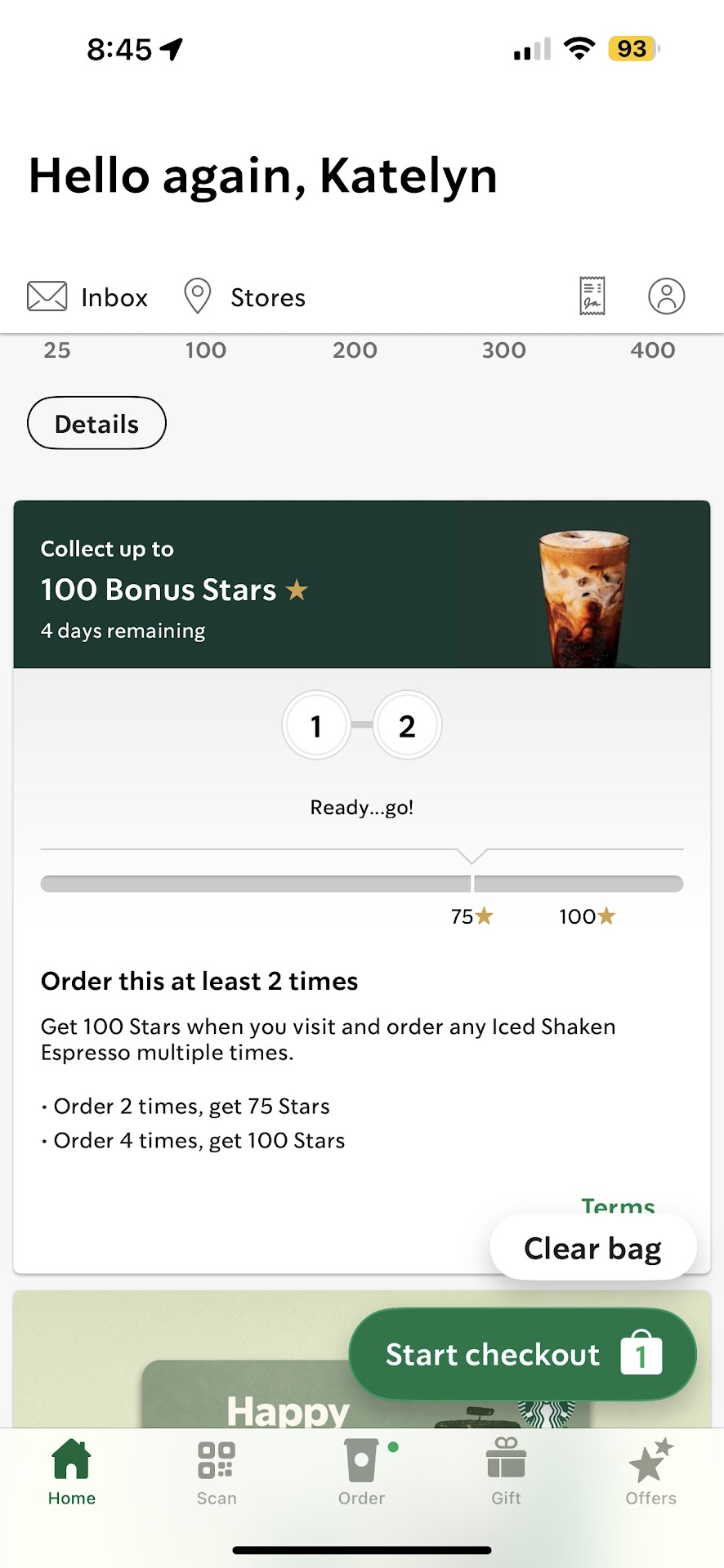
Task: Select step 2 circle in bonus challenge
Action: 407,725
